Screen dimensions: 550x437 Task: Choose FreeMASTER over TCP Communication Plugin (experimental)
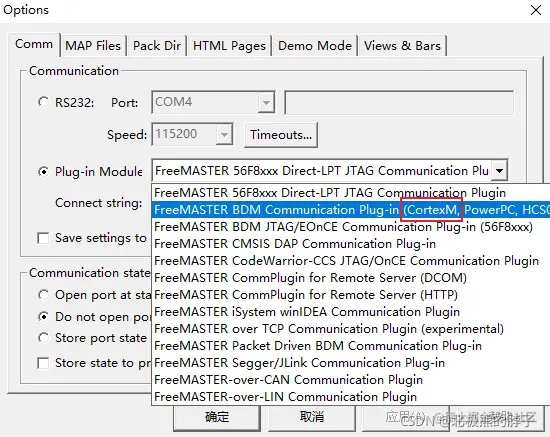pyautogui.click(x=351, y=329)
